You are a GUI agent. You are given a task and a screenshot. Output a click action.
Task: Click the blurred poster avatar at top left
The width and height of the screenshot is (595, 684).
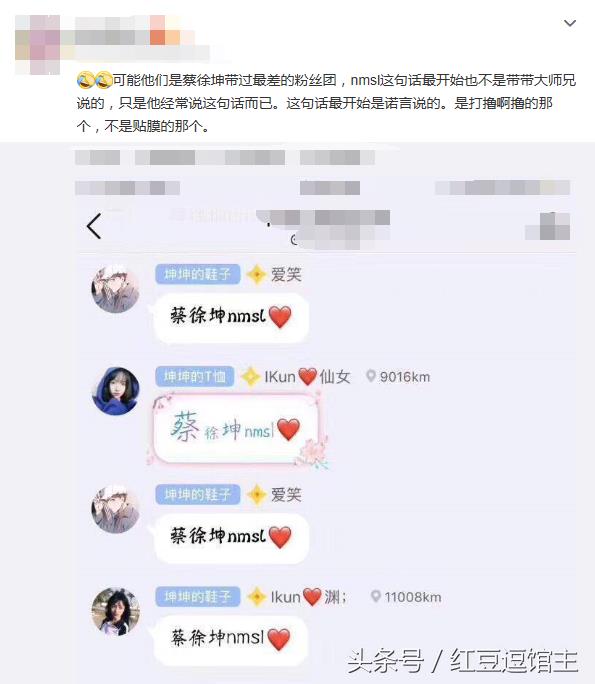(38, 44)
